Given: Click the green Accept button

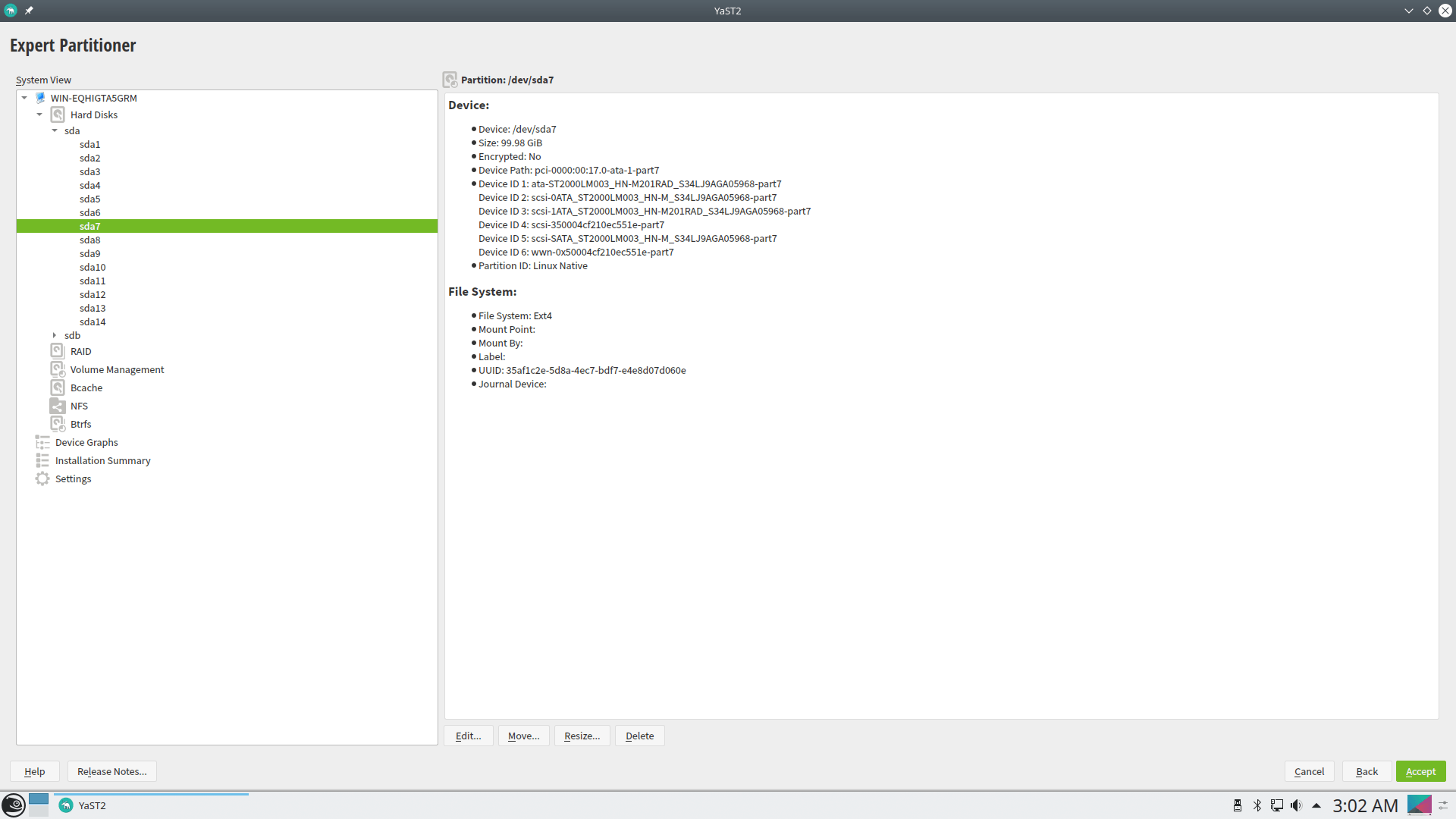Looking at the screenshot, I should coord(1420,771).
